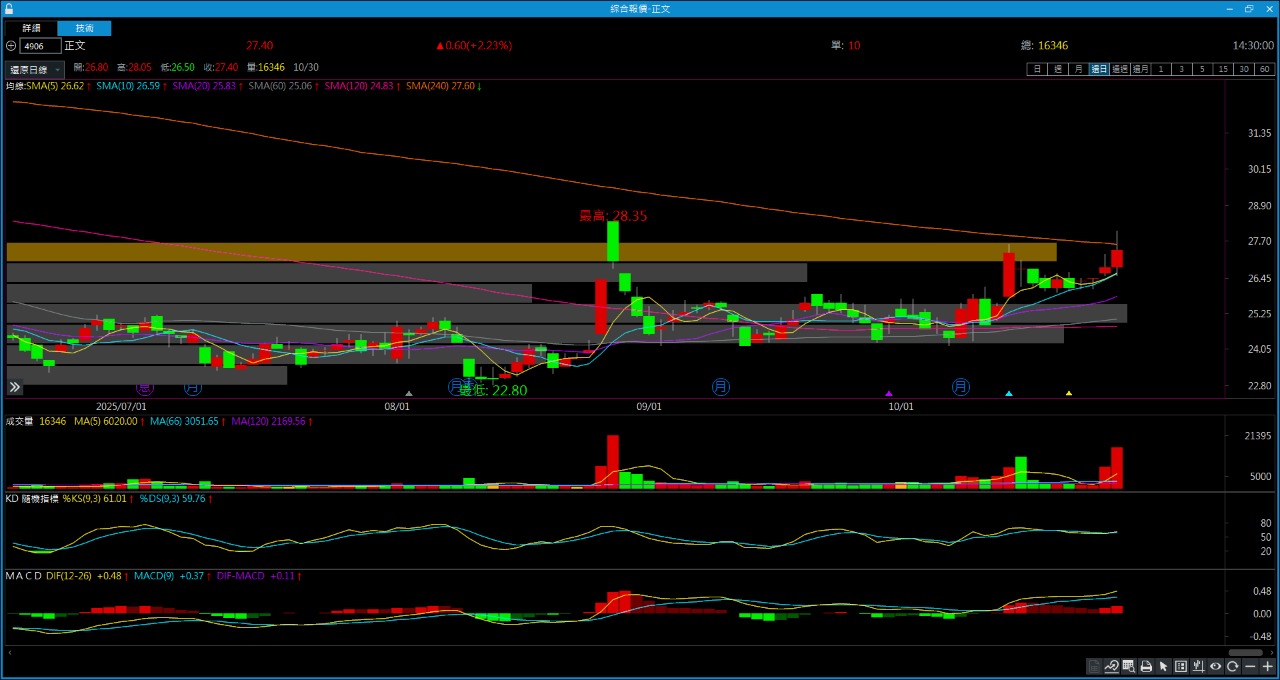The image size is (1280, 680).
Task: Open the 還原日線 chart type dropdown
Action: pos(35,70)
